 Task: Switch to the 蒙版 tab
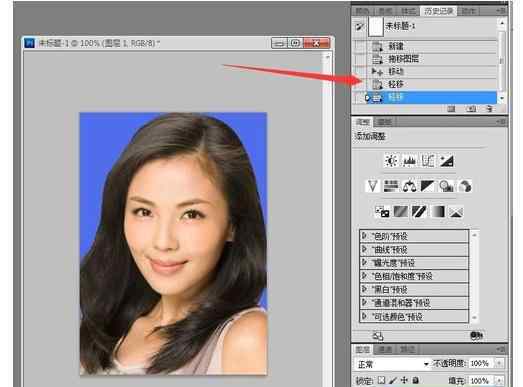[385, 122]
